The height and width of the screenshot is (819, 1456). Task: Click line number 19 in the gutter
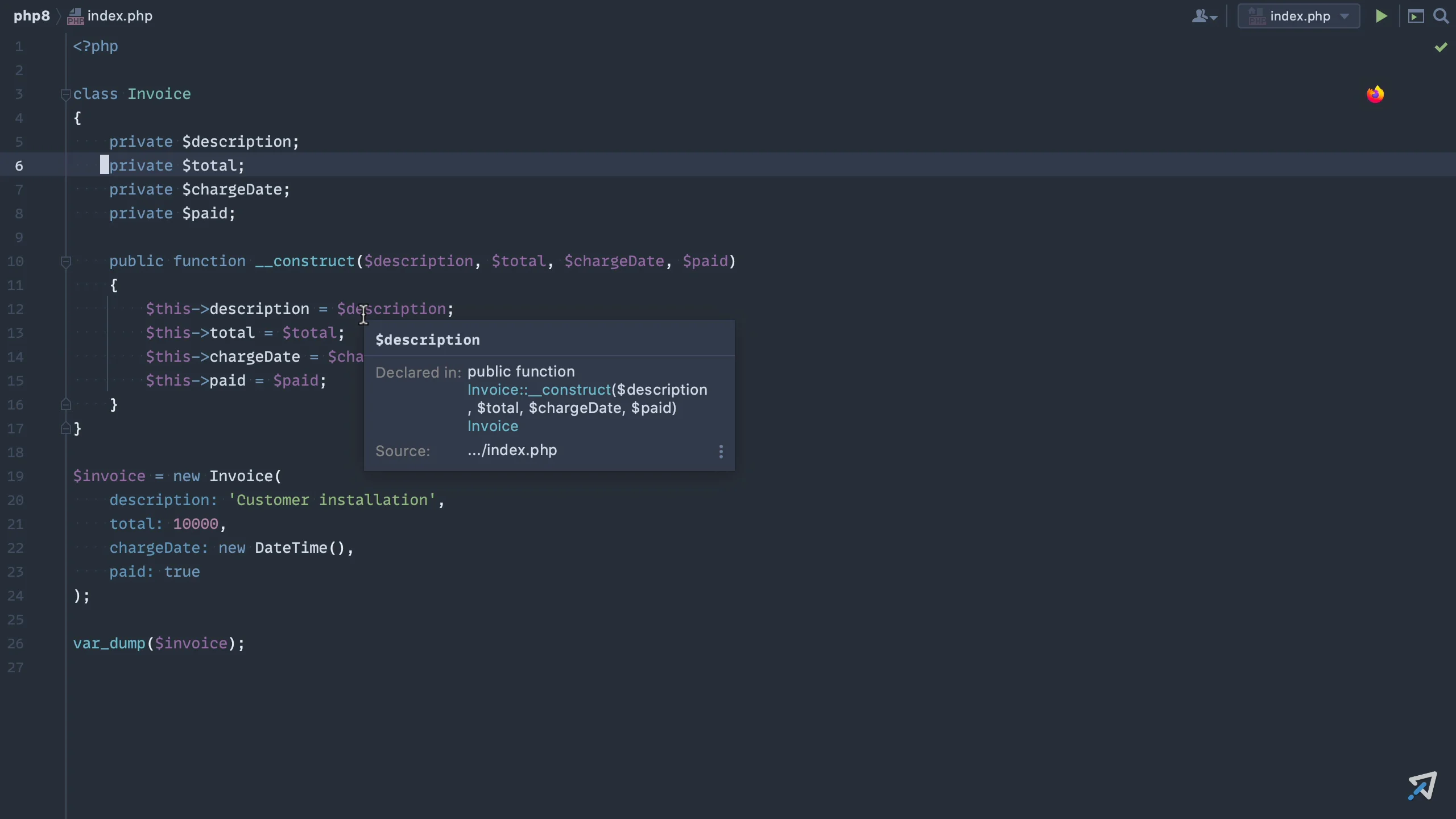[16, 476]
